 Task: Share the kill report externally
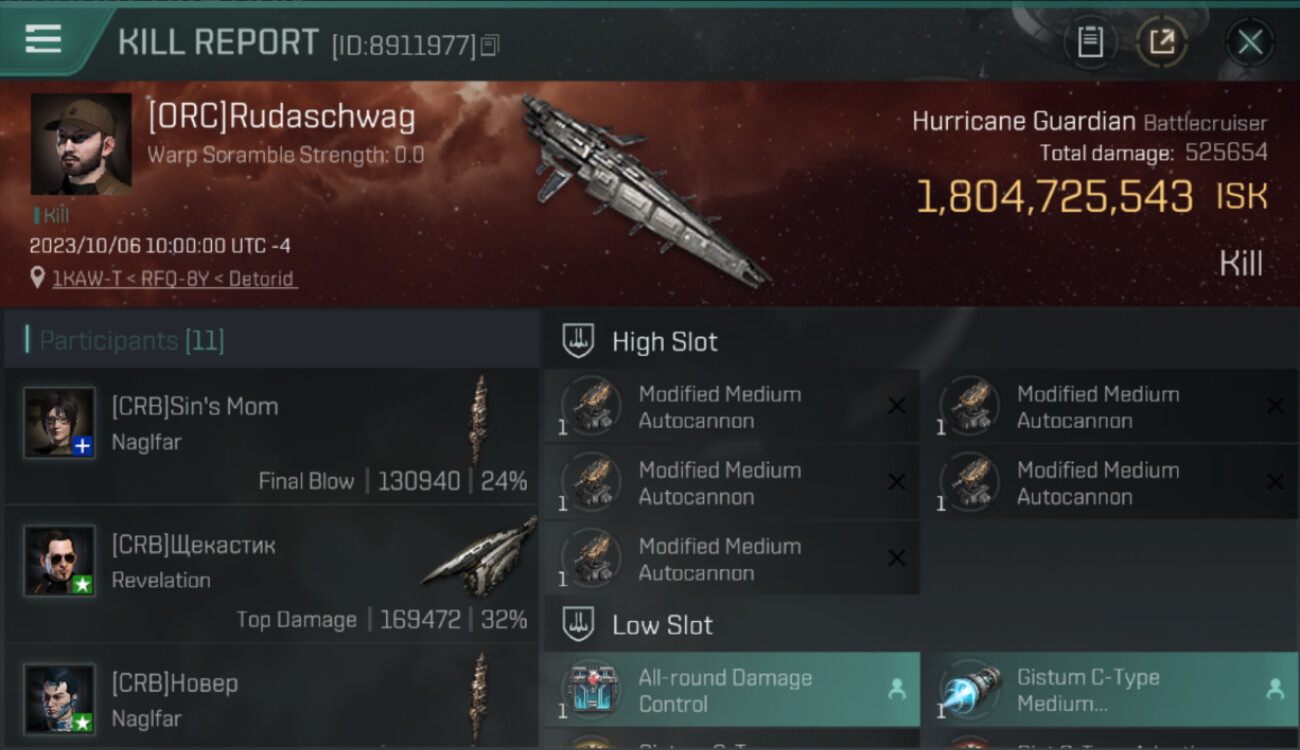[x=1162, y=43]
